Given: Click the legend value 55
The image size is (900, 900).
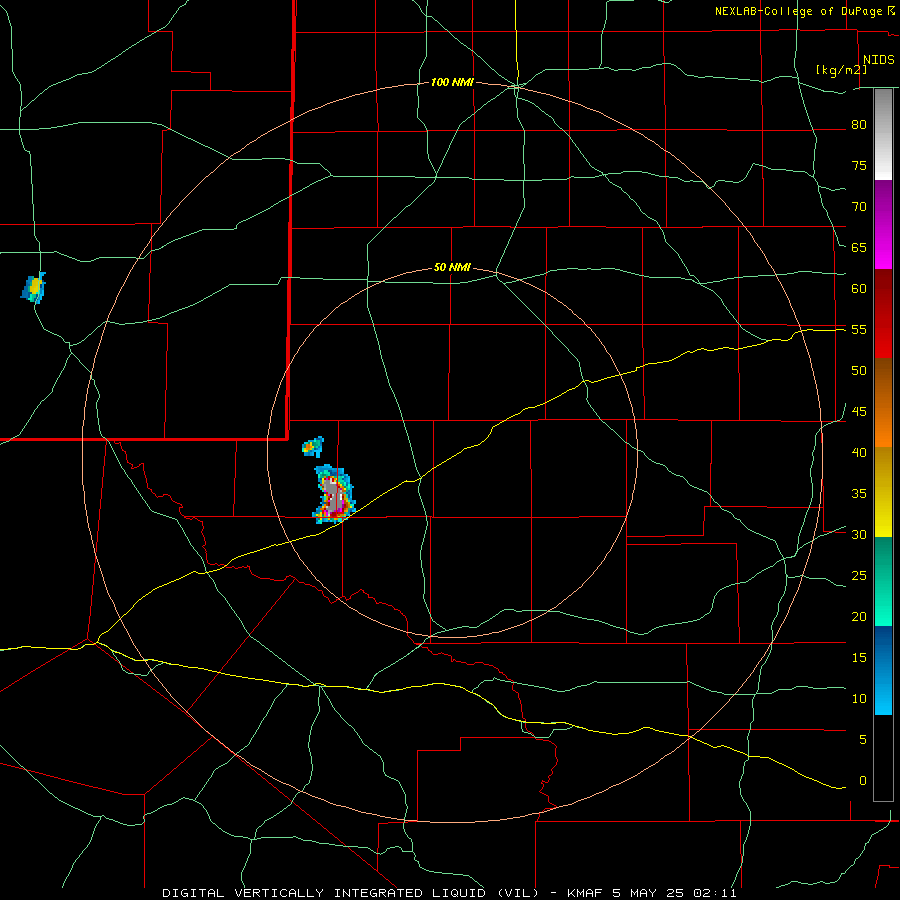Looking at the screenshot, I should point(859,329).
